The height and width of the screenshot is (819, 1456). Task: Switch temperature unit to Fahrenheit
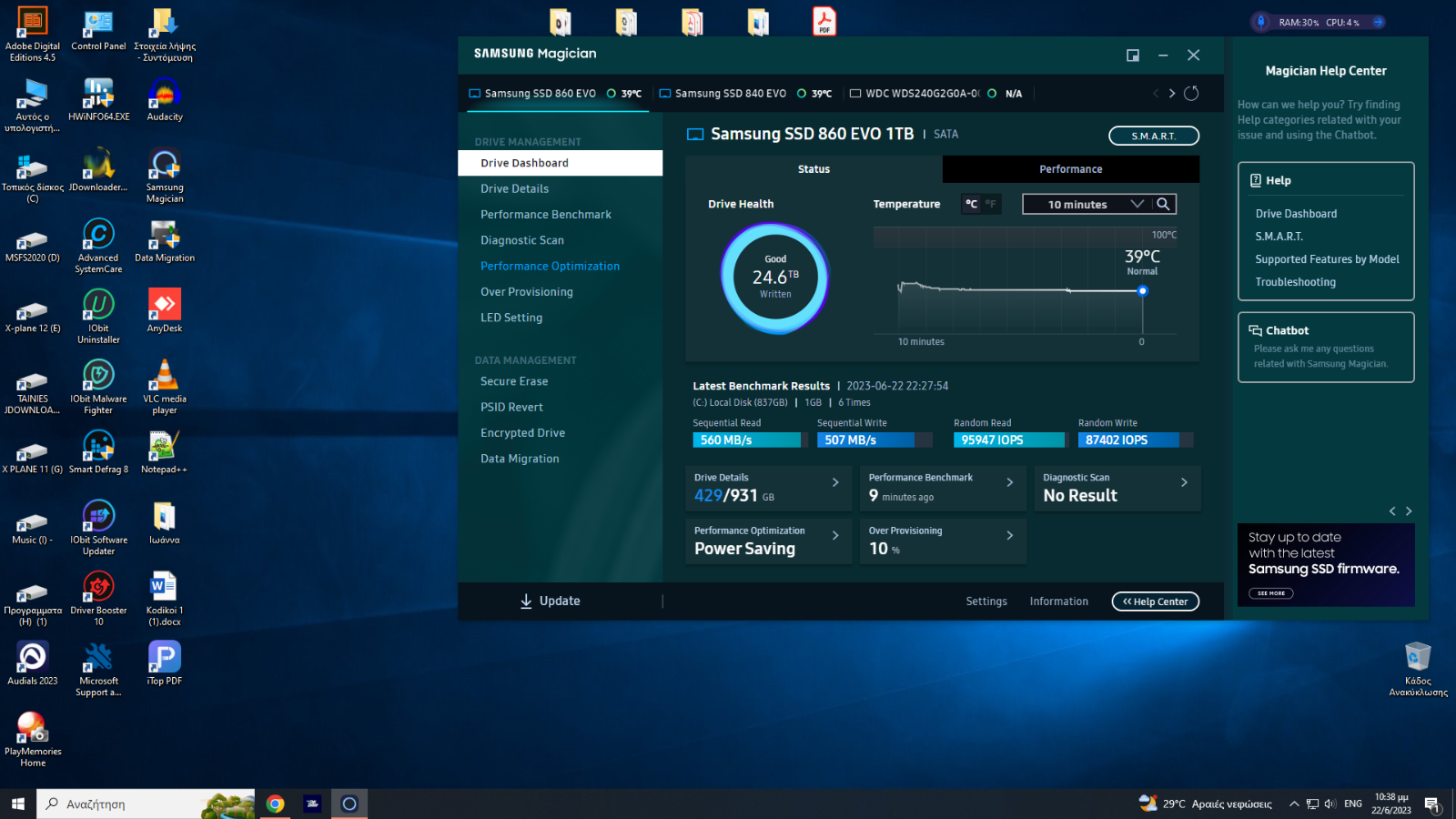click(x=990, y=204)
